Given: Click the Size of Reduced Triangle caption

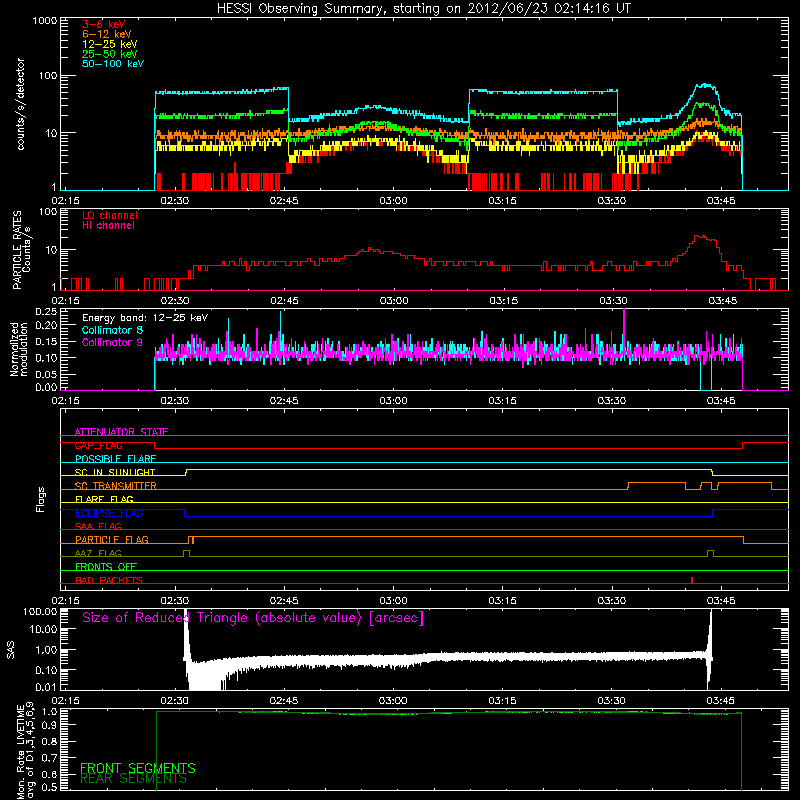Looking at the screenshot, I should tap(253, 618).
